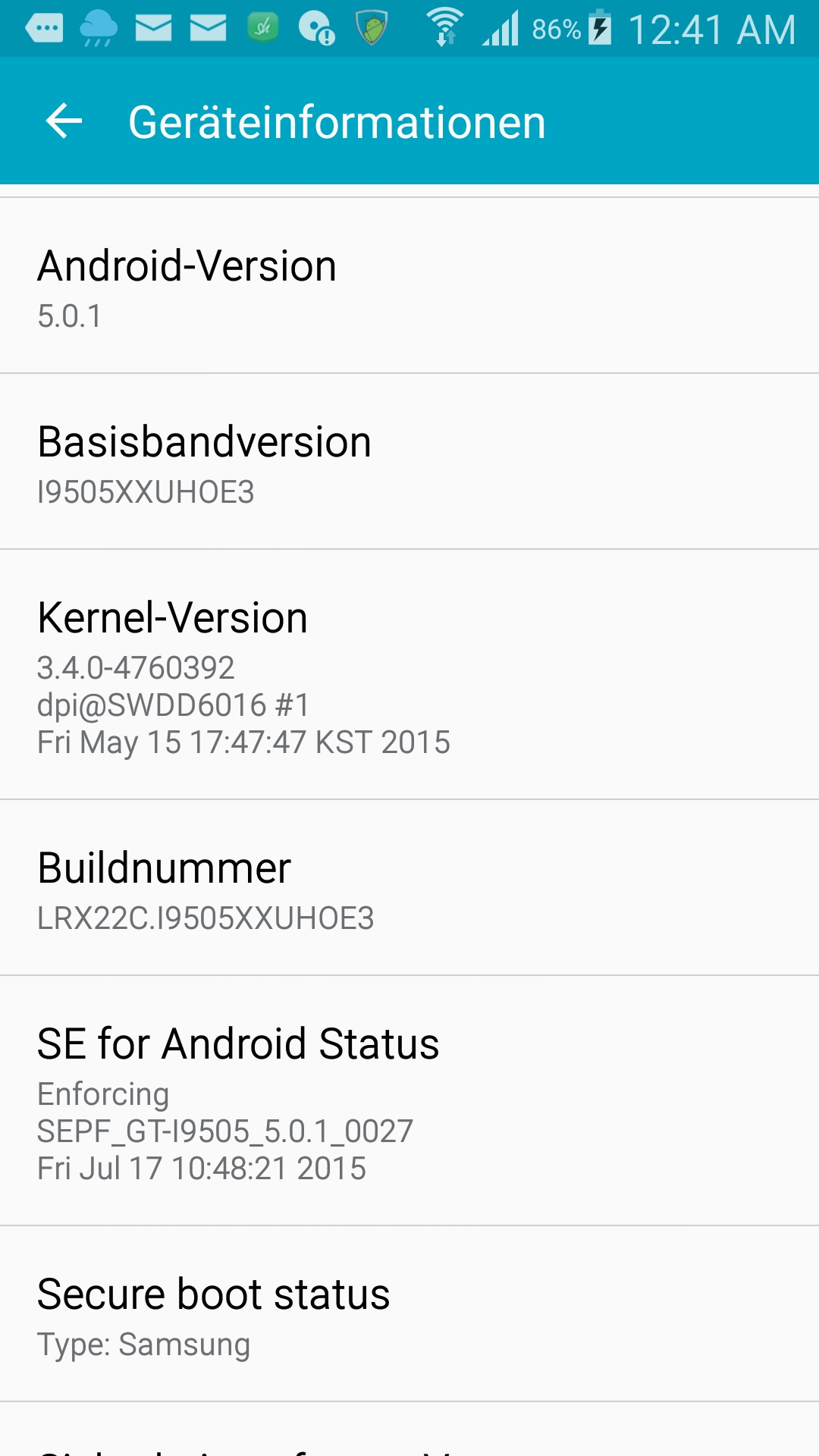Open SE for Android Status item

coord(409,1101)
